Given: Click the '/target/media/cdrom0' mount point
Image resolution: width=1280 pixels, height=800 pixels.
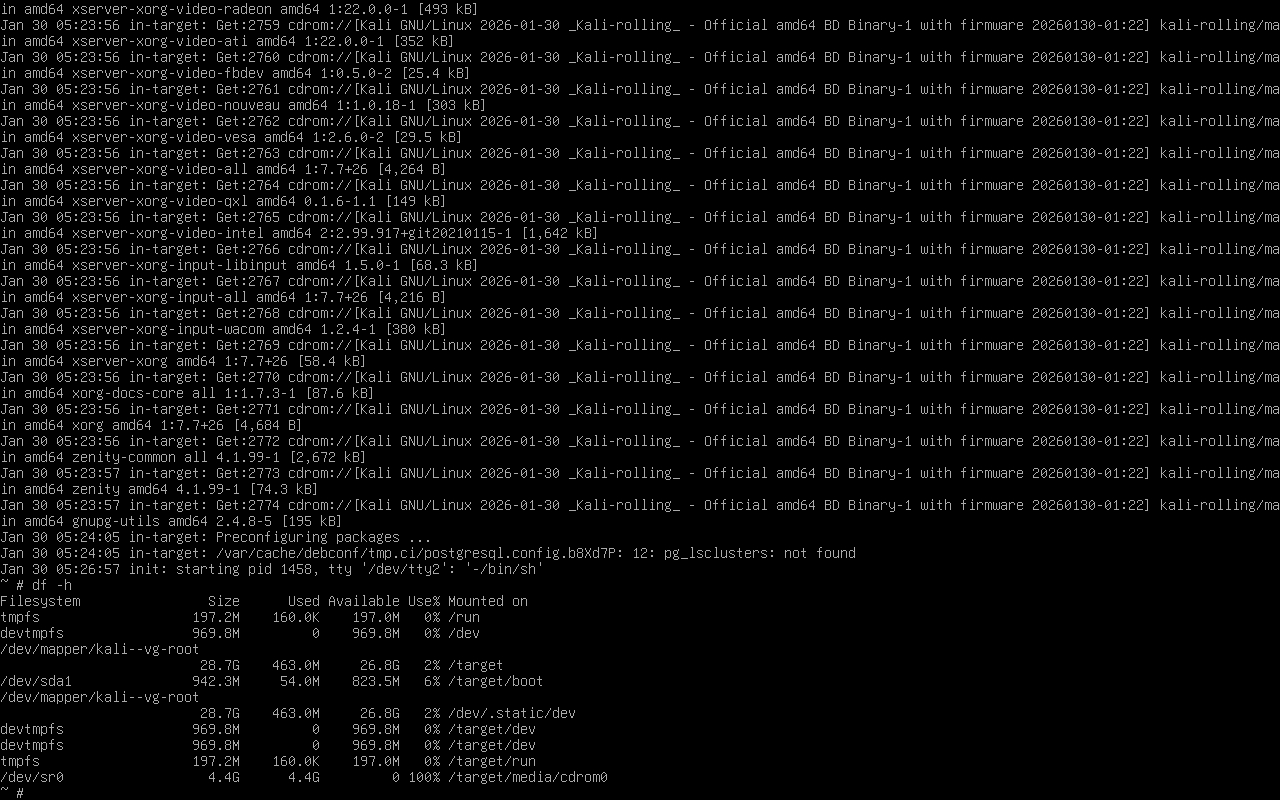Looking at the screenshot, I should 528,777.
